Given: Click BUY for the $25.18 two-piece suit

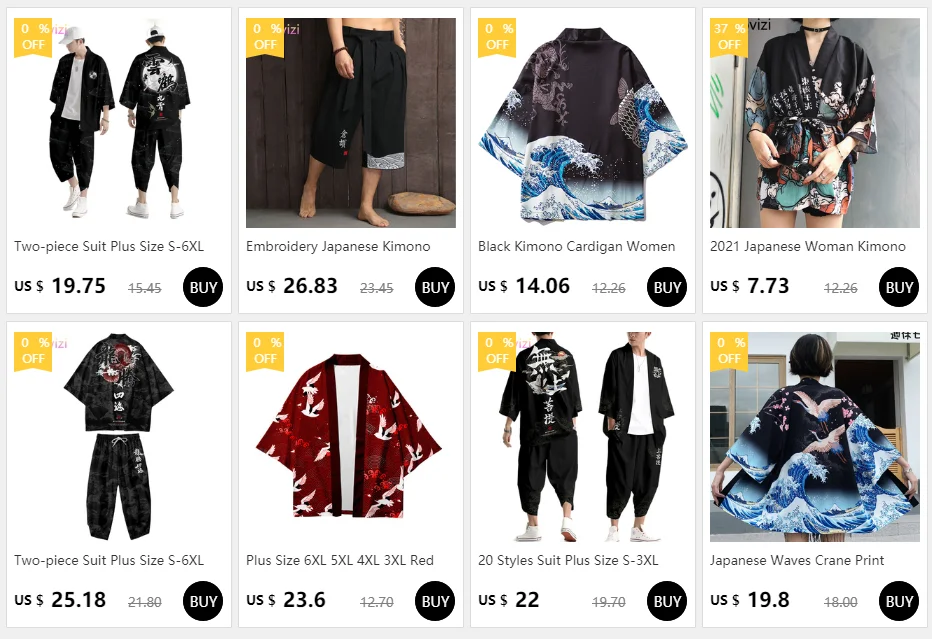Looking at the screenshot, I should [203, 601].
